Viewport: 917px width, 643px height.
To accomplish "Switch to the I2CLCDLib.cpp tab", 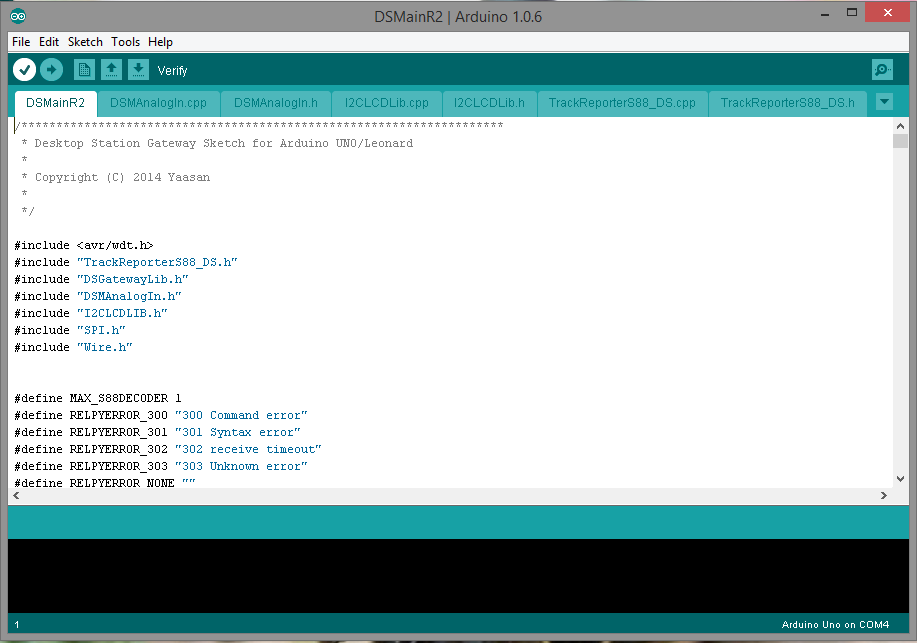I will (387, 103).
